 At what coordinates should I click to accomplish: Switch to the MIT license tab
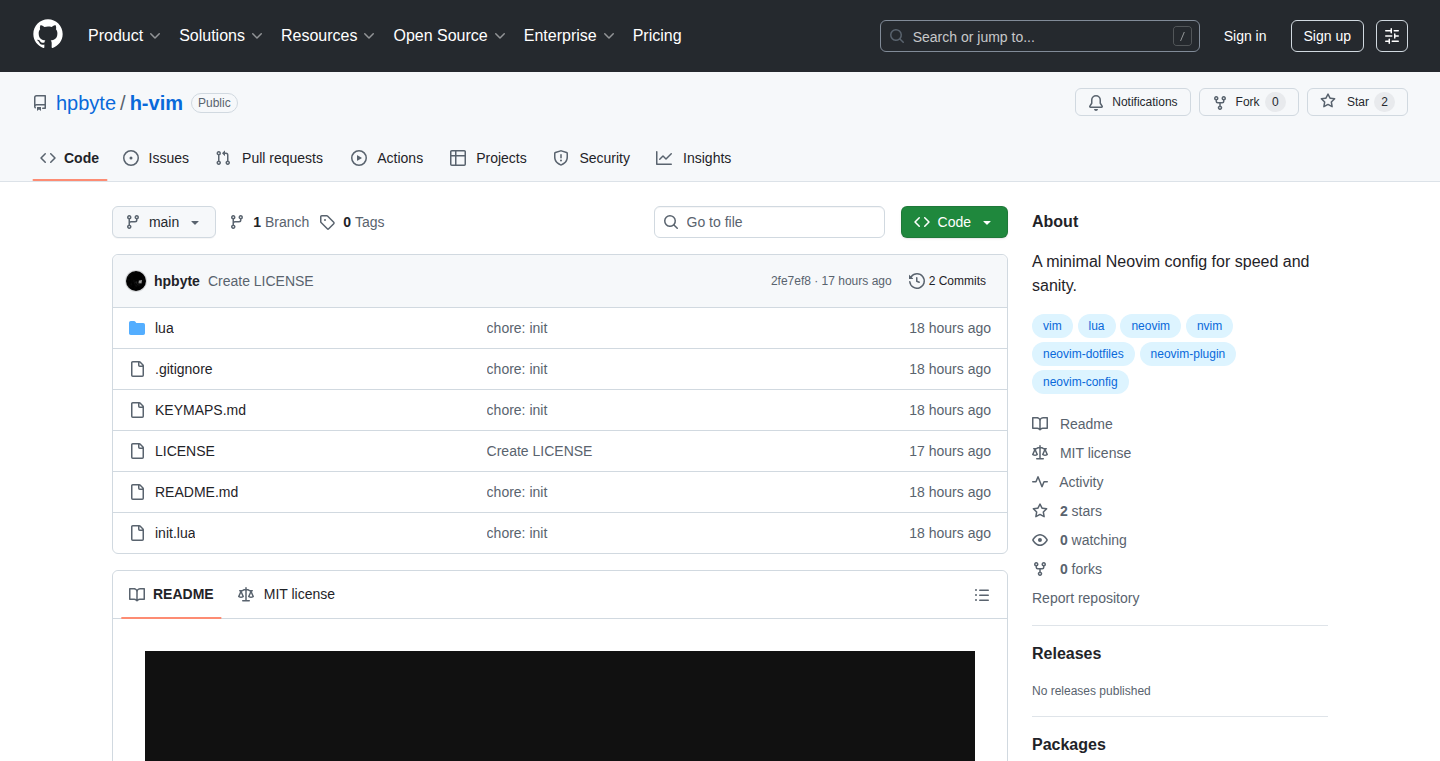(286, 594)
